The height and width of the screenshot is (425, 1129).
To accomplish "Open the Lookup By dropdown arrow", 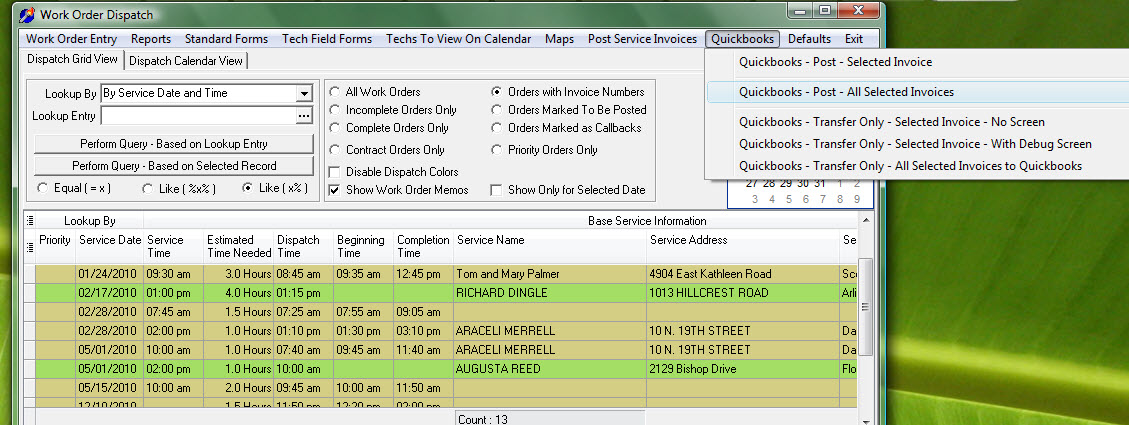I will (x=304, y=94).
